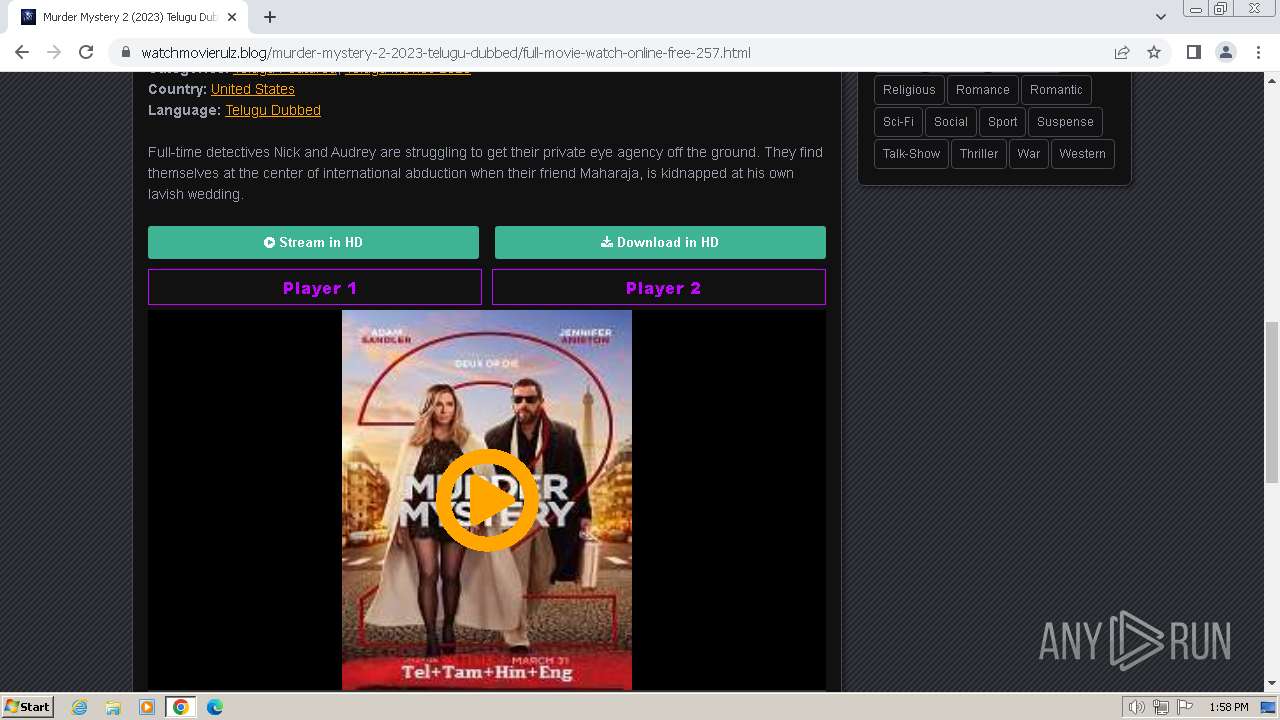Open Chrome's three-dot menu
1280x720 pixels.
[x=1258, y=52]
